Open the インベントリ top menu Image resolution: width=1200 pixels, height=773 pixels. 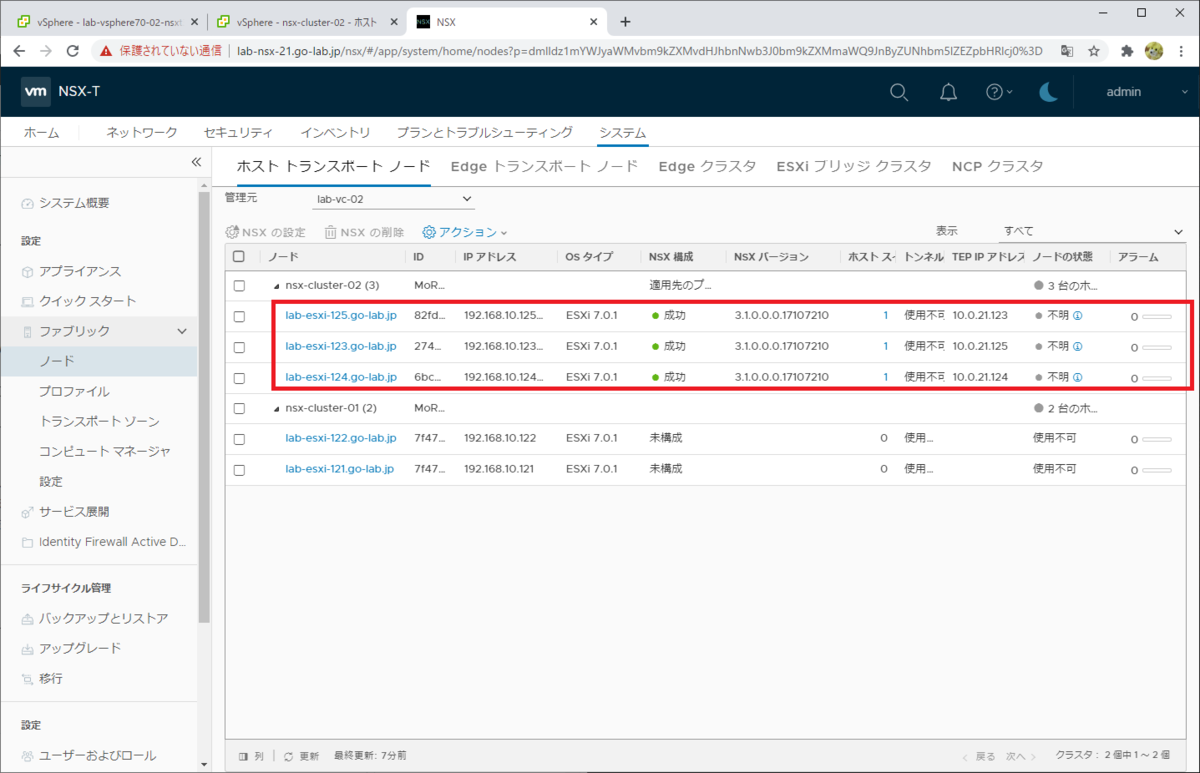point(335,132)
